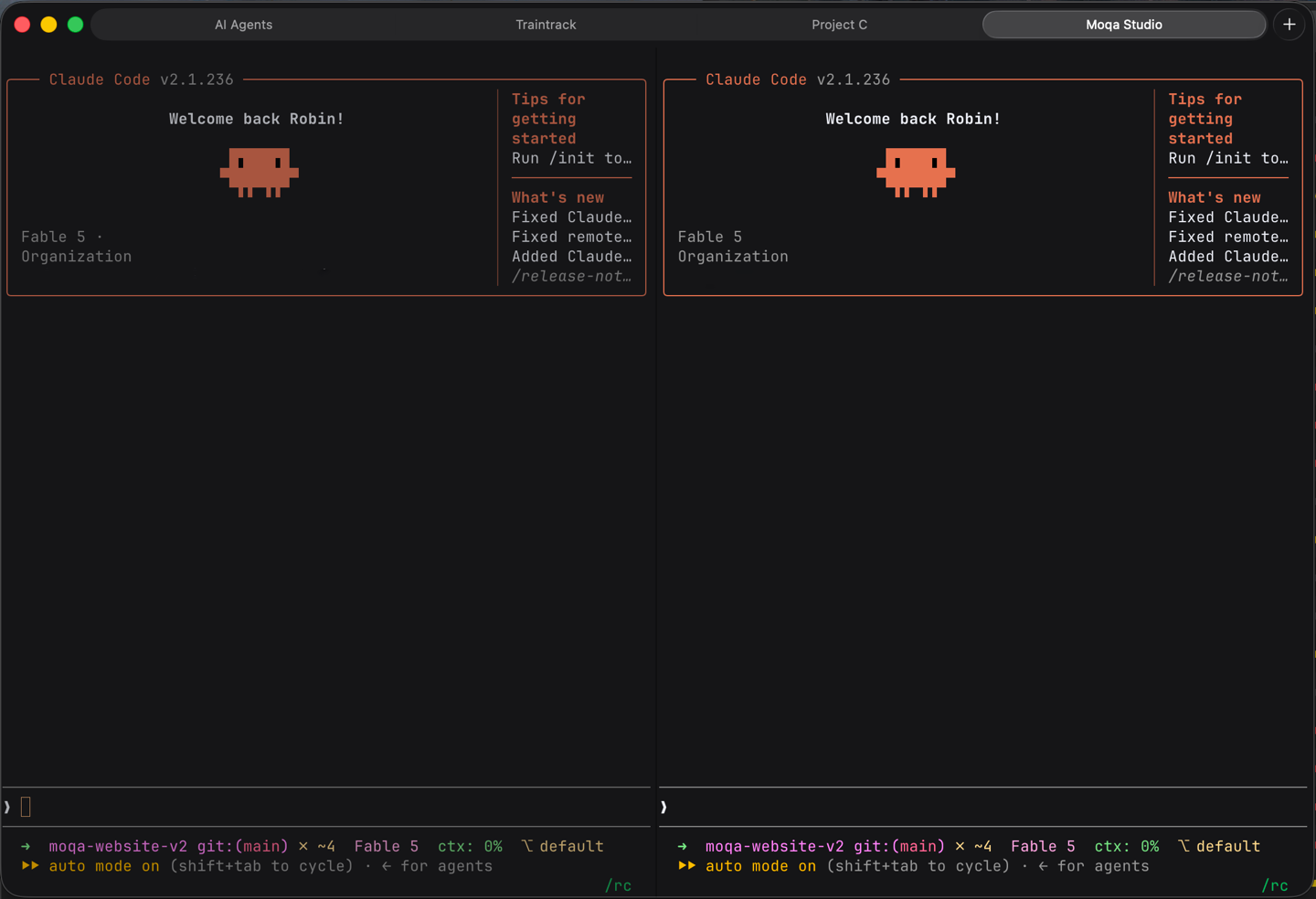The height and width of the screenshot is (899, 1316).
Task: Switch to the Traintrack tab
Action: pos(546,25)
